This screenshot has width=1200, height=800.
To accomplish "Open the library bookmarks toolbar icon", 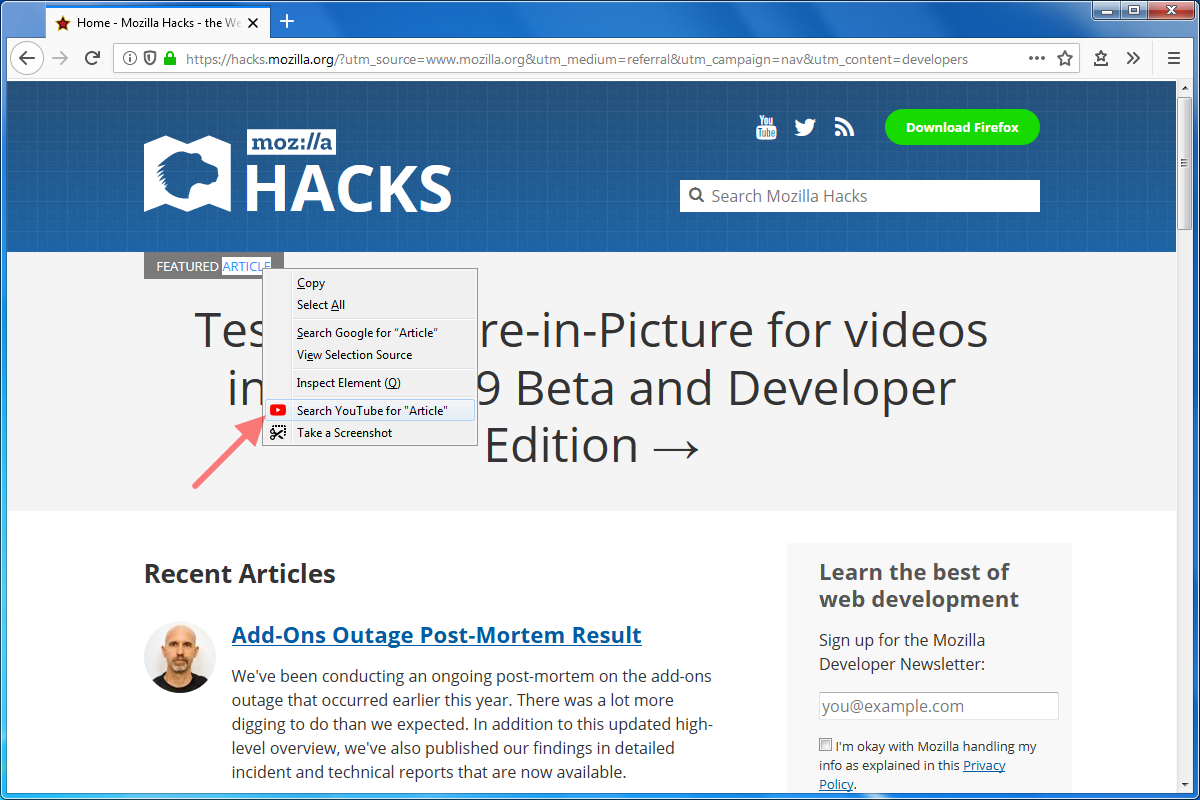I will 1101,59.
